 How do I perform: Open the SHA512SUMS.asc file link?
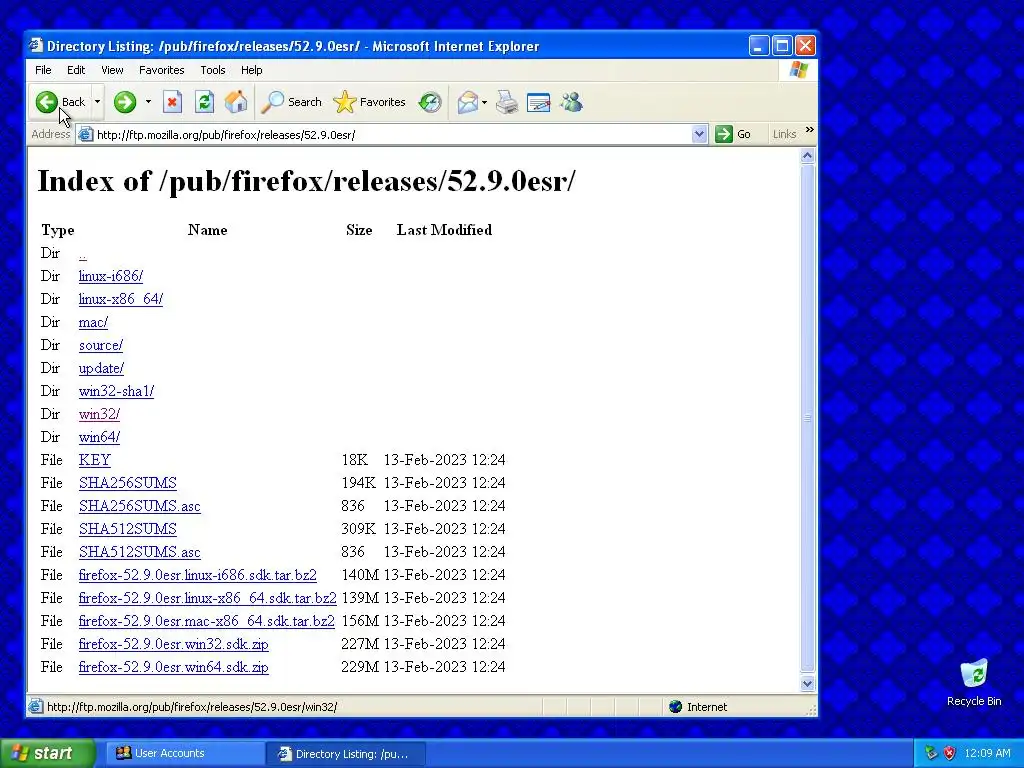(140, 552)
